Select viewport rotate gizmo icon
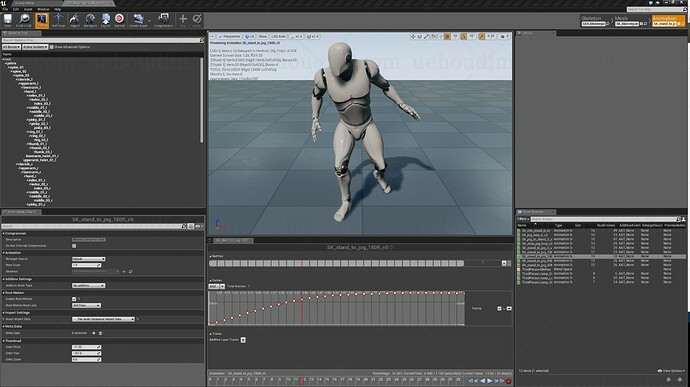Viewport: 690px width, 387px height. click(419, 37)
